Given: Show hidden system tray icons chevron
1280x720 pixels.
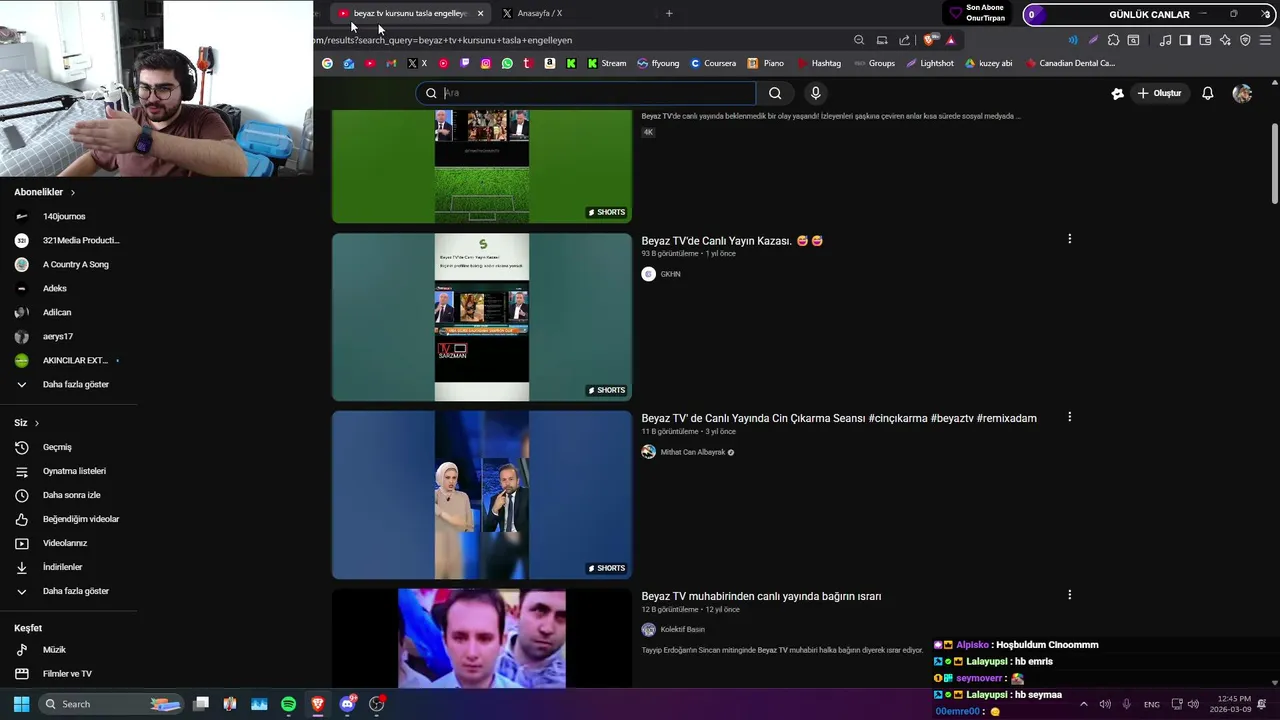Looking at the screenshot, I should 1083,704.
